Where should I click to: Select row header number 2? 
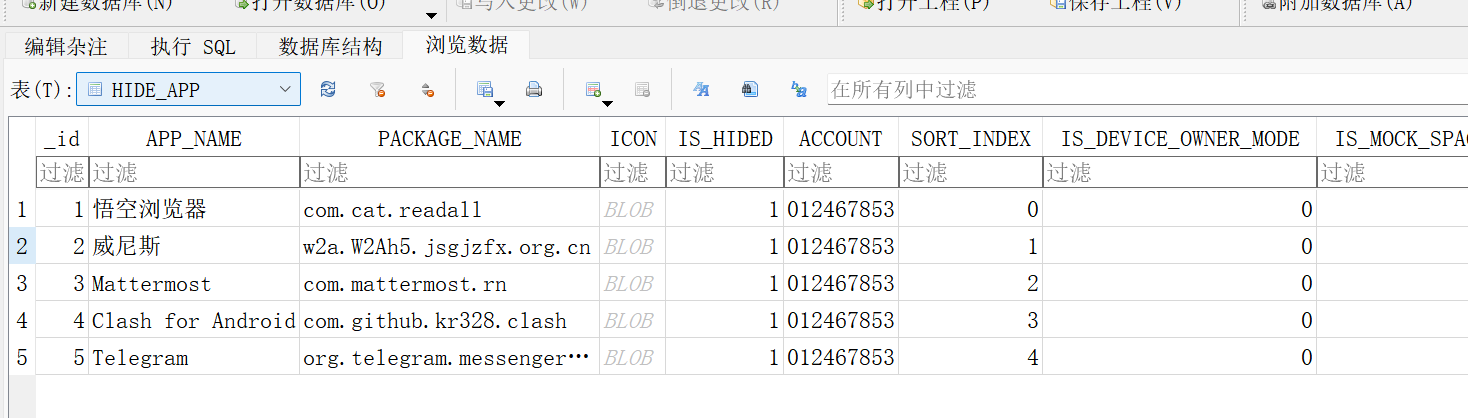coord(22,247)
